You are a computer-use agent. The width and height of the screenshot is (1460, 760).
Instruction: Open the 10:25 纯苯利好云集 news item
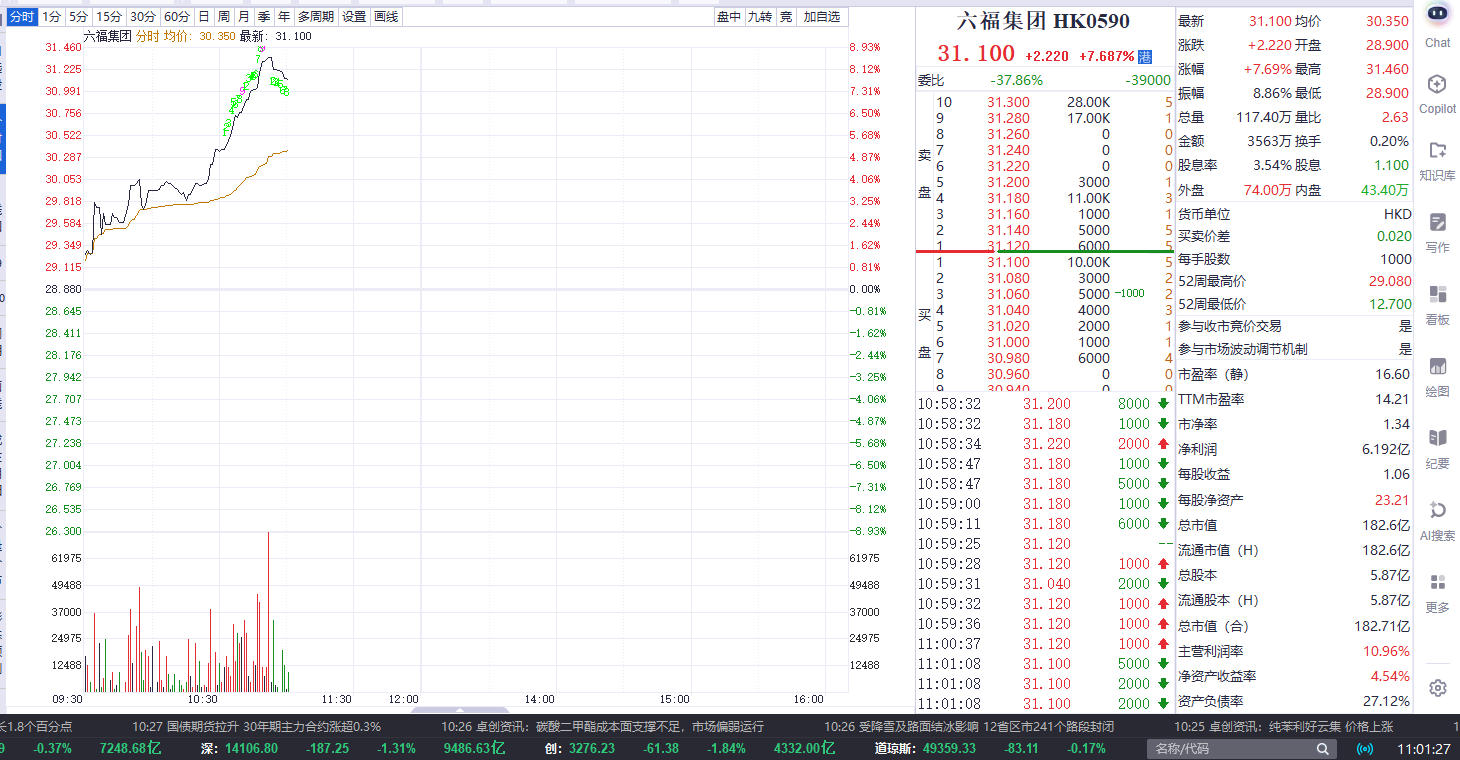coord(1283,726)
